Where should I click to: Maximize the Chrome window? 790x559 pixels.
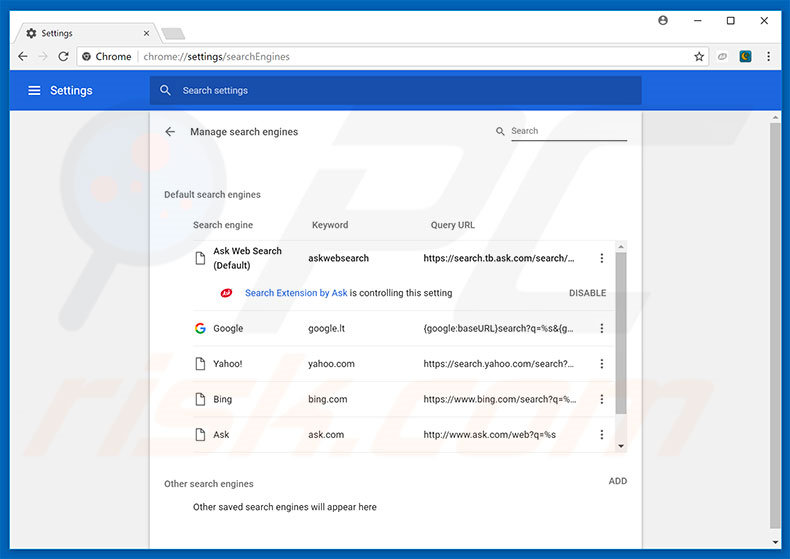(731, 21)
